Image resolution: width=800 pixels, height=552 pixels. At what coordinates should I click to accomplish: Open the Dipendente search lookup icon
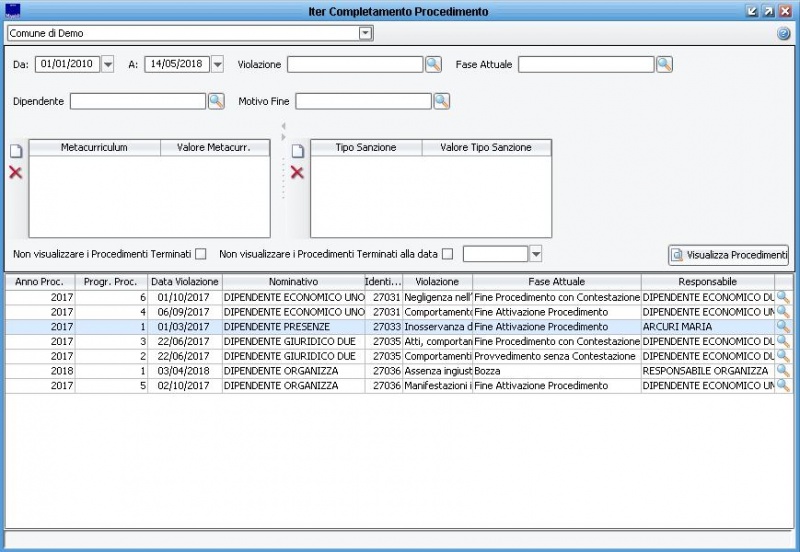pyautogui.click(x=216, y=101)
